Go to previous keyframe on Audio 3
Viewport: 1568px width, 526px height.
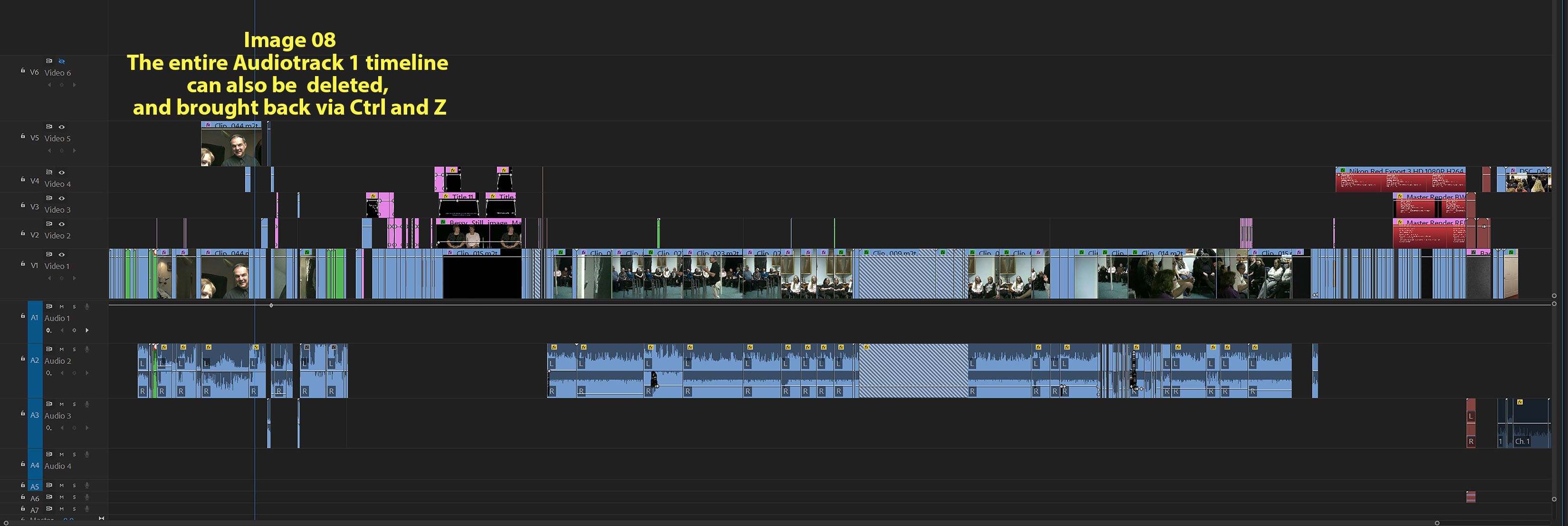pyautogui.click(x=62, y=428)
